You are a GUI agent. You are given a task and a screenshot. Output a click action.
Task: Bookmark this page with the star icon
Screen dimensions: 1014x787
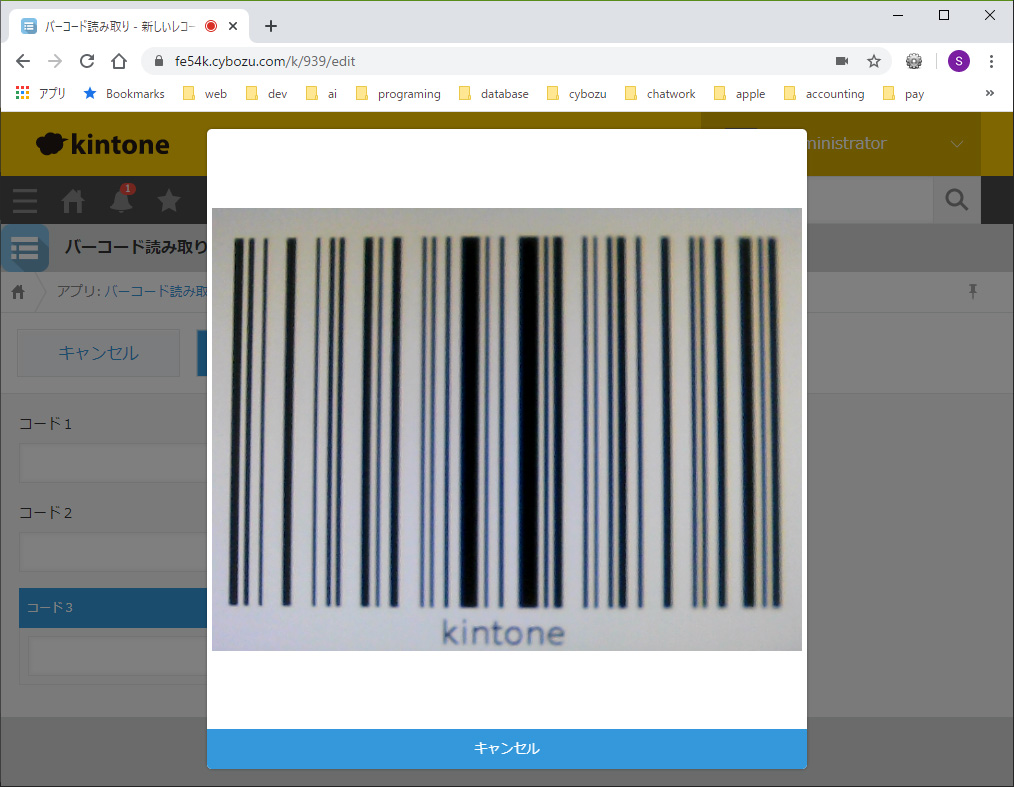click(874, 61)
